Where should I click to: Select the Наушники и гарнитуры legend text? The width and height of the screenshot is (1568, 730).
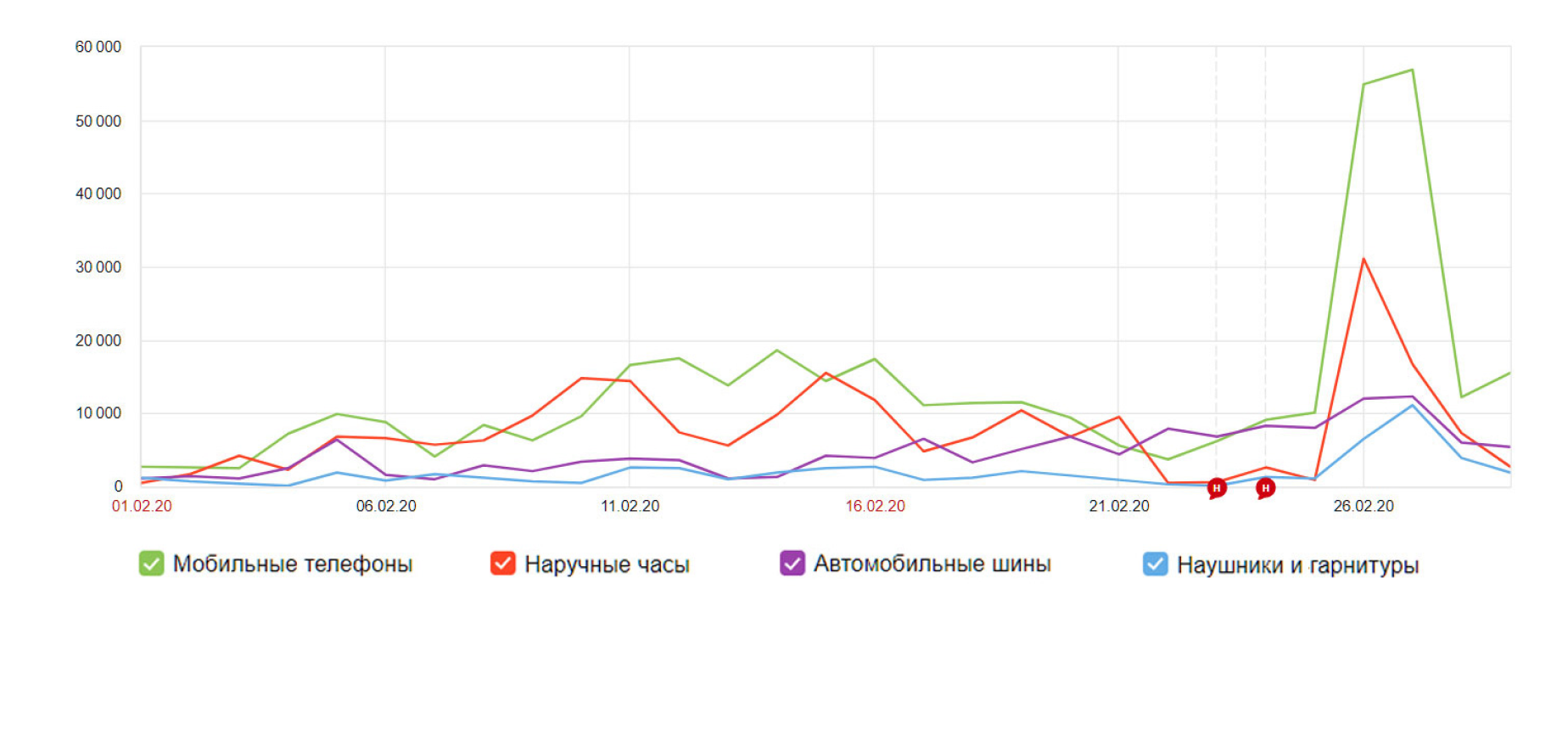tap(1297, 565)
